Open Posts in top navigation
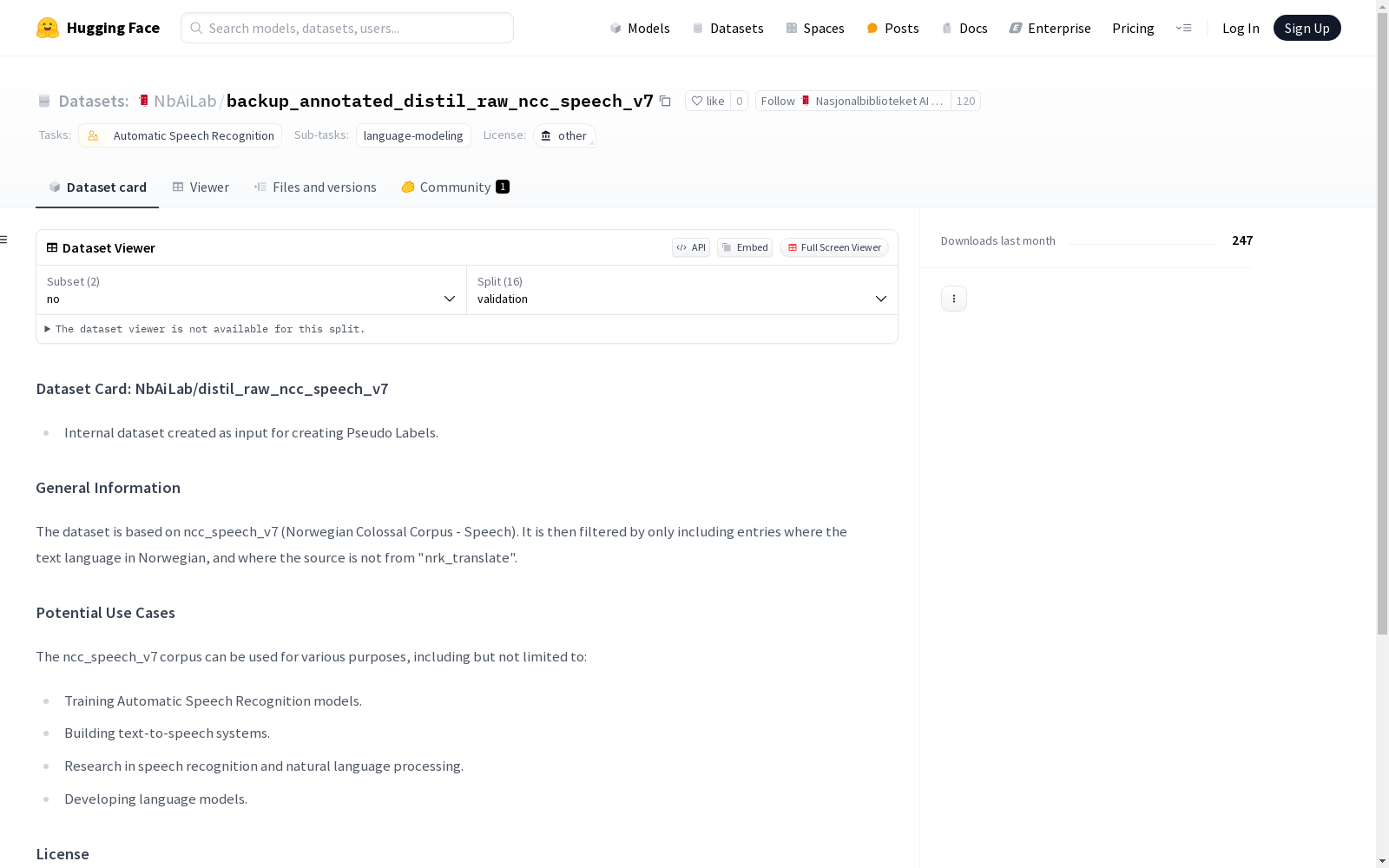 pyautogui.click(x=892, y=28)
